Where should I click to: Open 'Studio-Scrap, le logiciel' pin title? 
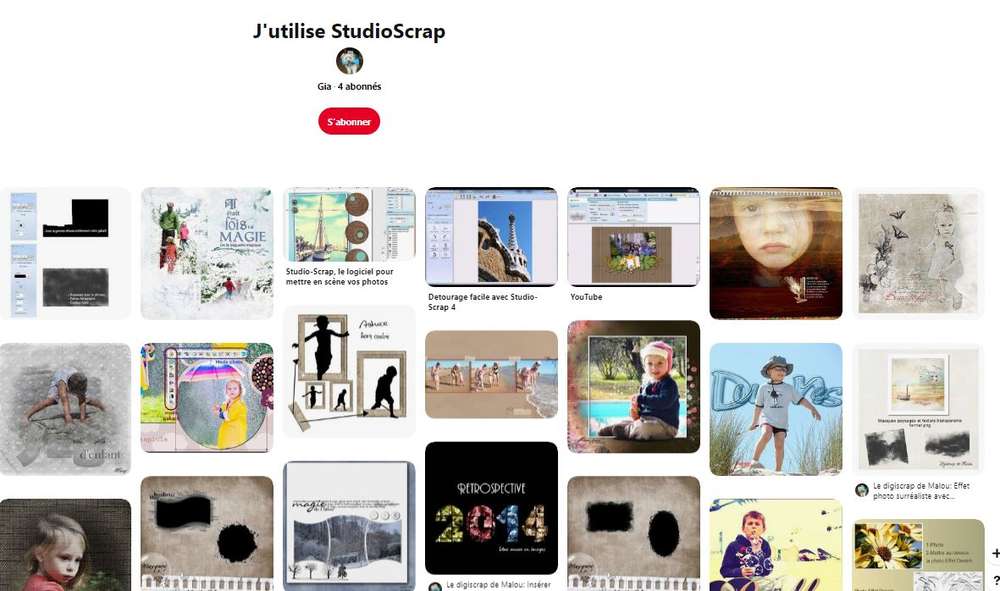click(339, 276)
